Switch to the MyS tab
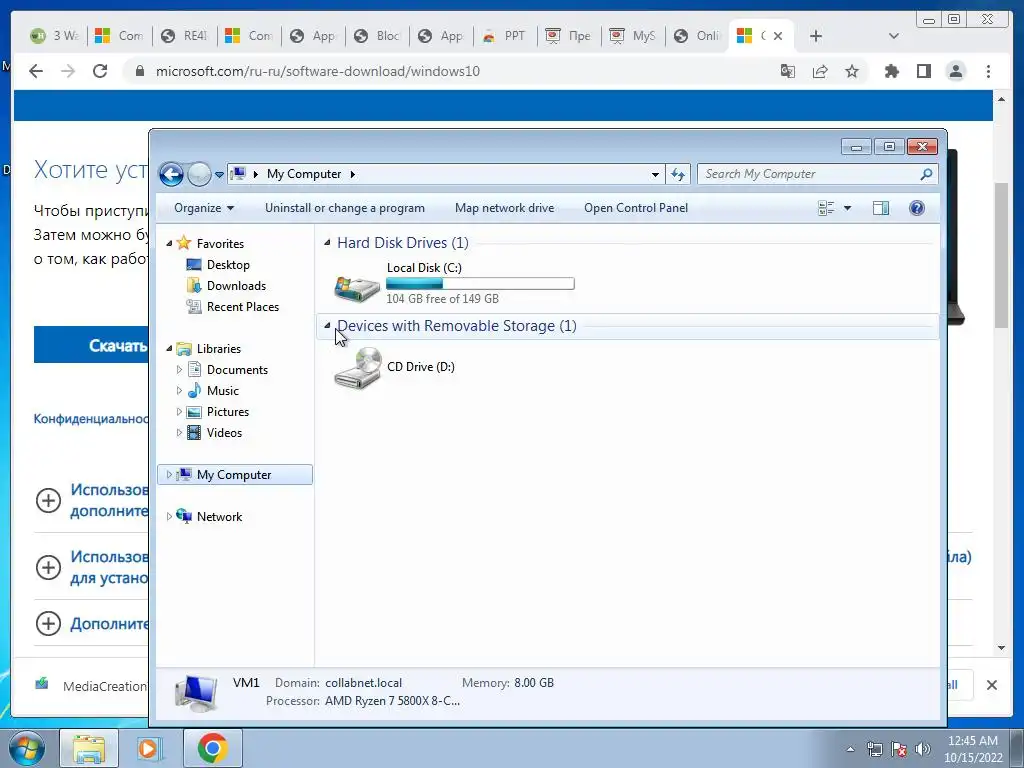This screenshot has height=768, width=1024. coord(633,36)
